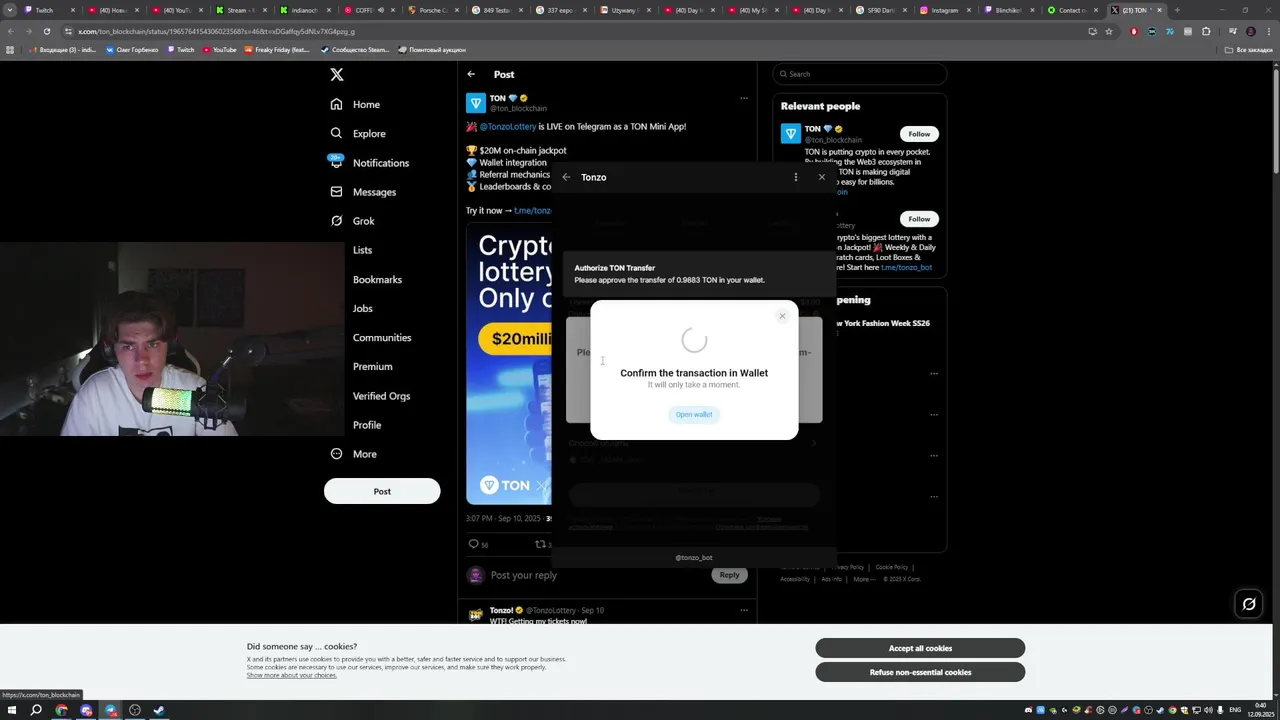Click the Open wallet button
This screenshot has height=720, width=1280.
tap(694, 414)
